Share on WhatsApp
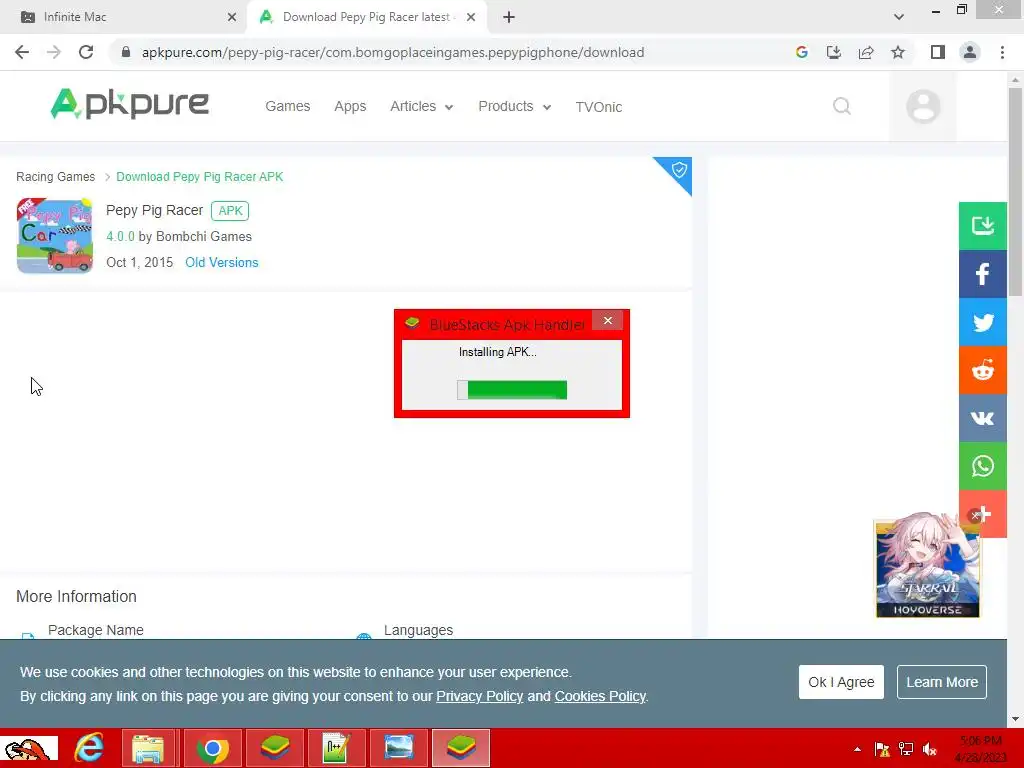Screen dimensions: 1024x768 [x=982, y=466]
